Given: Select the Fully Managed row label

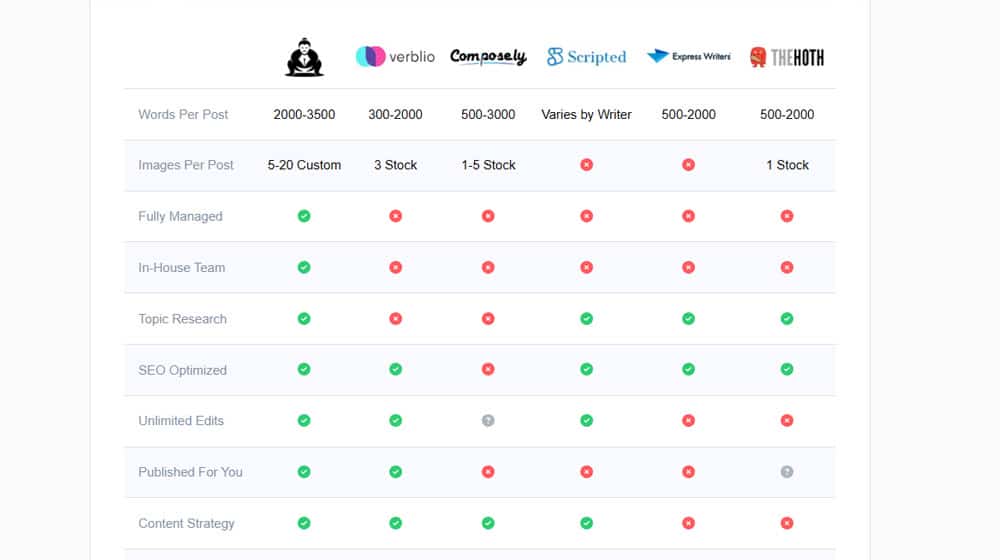Looking at the screenshot, I should (x=180, y=216).
